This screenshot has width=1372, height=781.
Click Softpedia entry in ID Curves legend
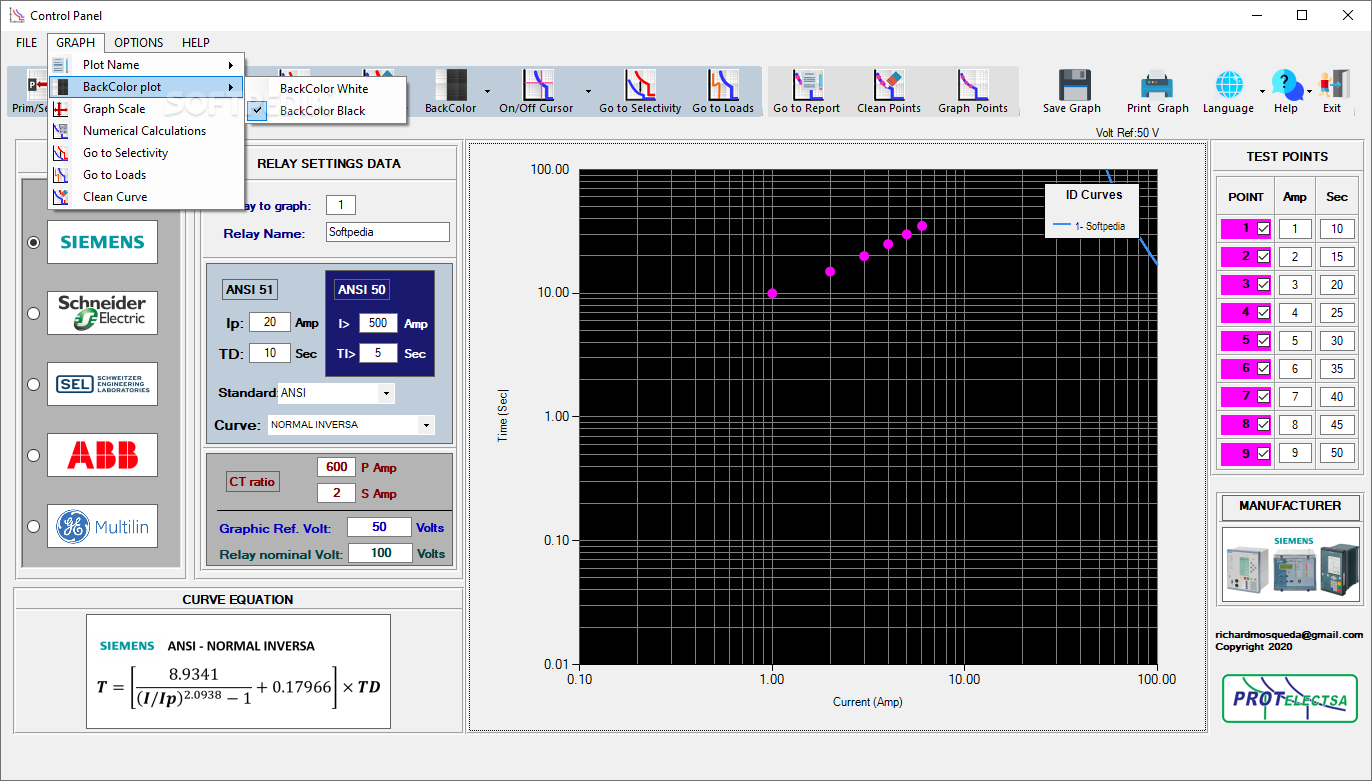tap(1089, 227)
